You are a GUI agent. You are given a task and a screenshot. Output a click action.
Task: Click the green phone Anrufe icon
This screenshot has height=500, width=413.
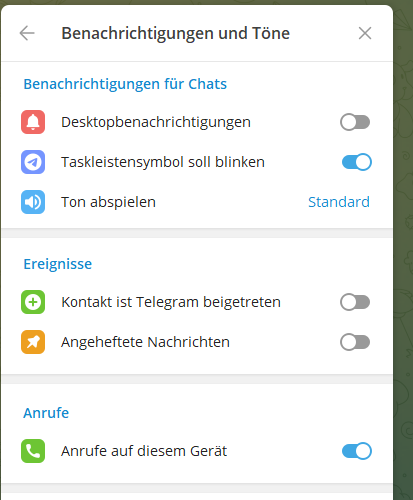point(33,451)
